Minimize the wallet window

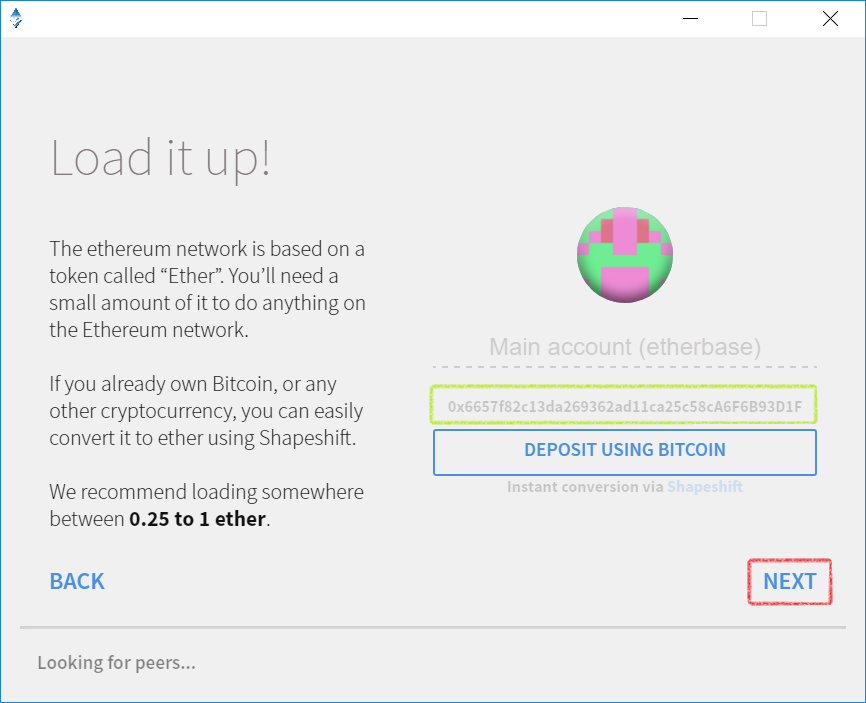(x=690, y=19)
